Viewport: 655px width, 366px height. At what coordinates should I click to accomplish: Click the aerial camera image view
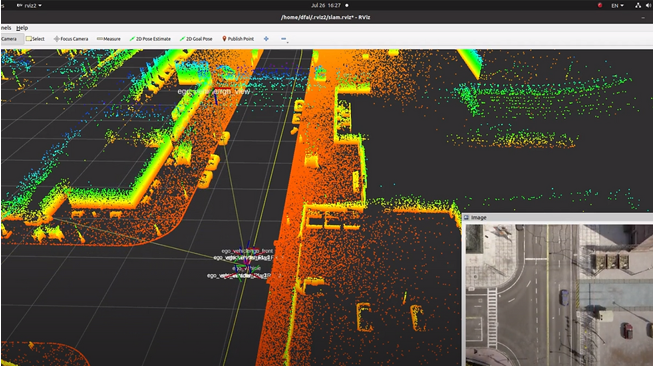[559, 295]
